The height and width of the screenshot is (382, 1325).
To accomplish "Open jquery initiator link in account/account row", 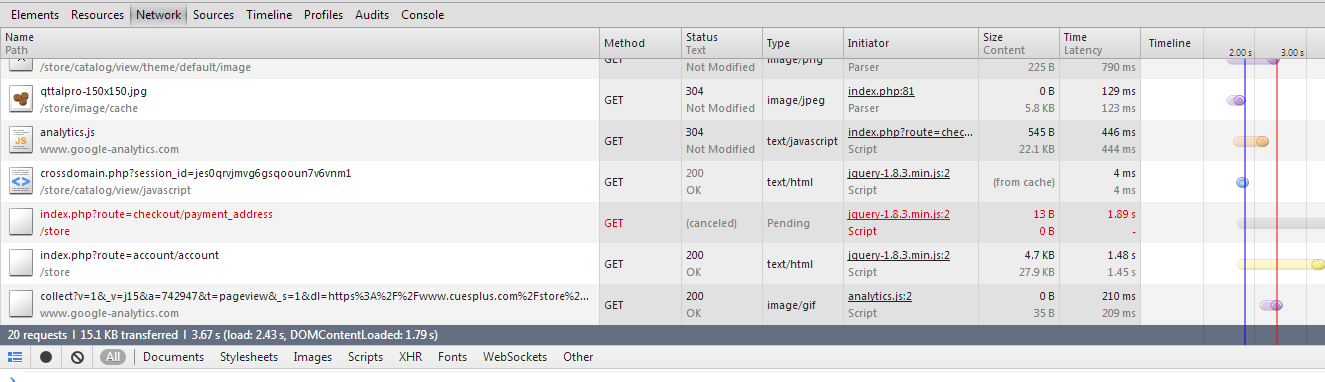I will 899,255.
